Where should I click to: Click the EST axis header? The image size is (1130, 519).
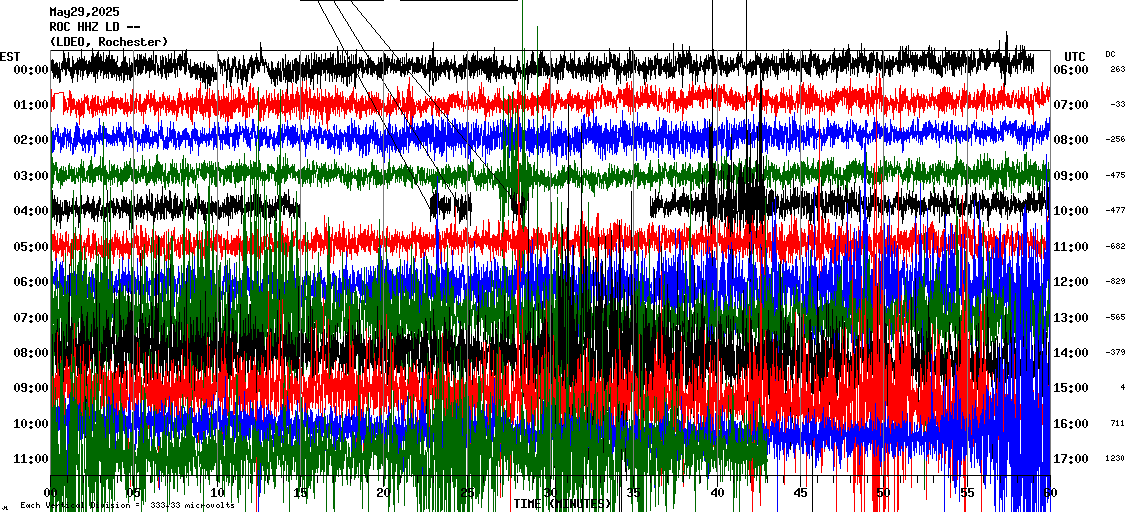tap(10, 56)
